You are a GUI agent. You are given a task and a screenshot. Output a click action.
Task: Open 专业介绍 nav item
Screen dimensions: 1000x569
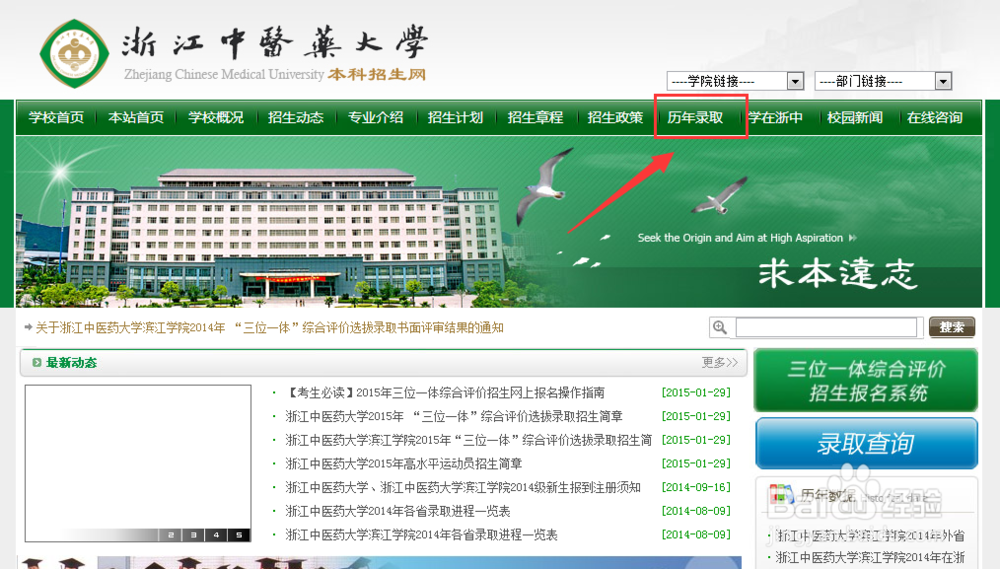(x=375, y=117)
